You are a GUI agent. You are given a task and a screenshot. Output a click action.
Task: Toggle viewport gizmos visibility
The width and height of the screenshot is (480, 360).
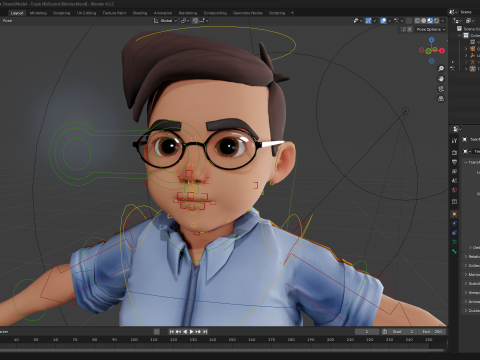point(368,21)
